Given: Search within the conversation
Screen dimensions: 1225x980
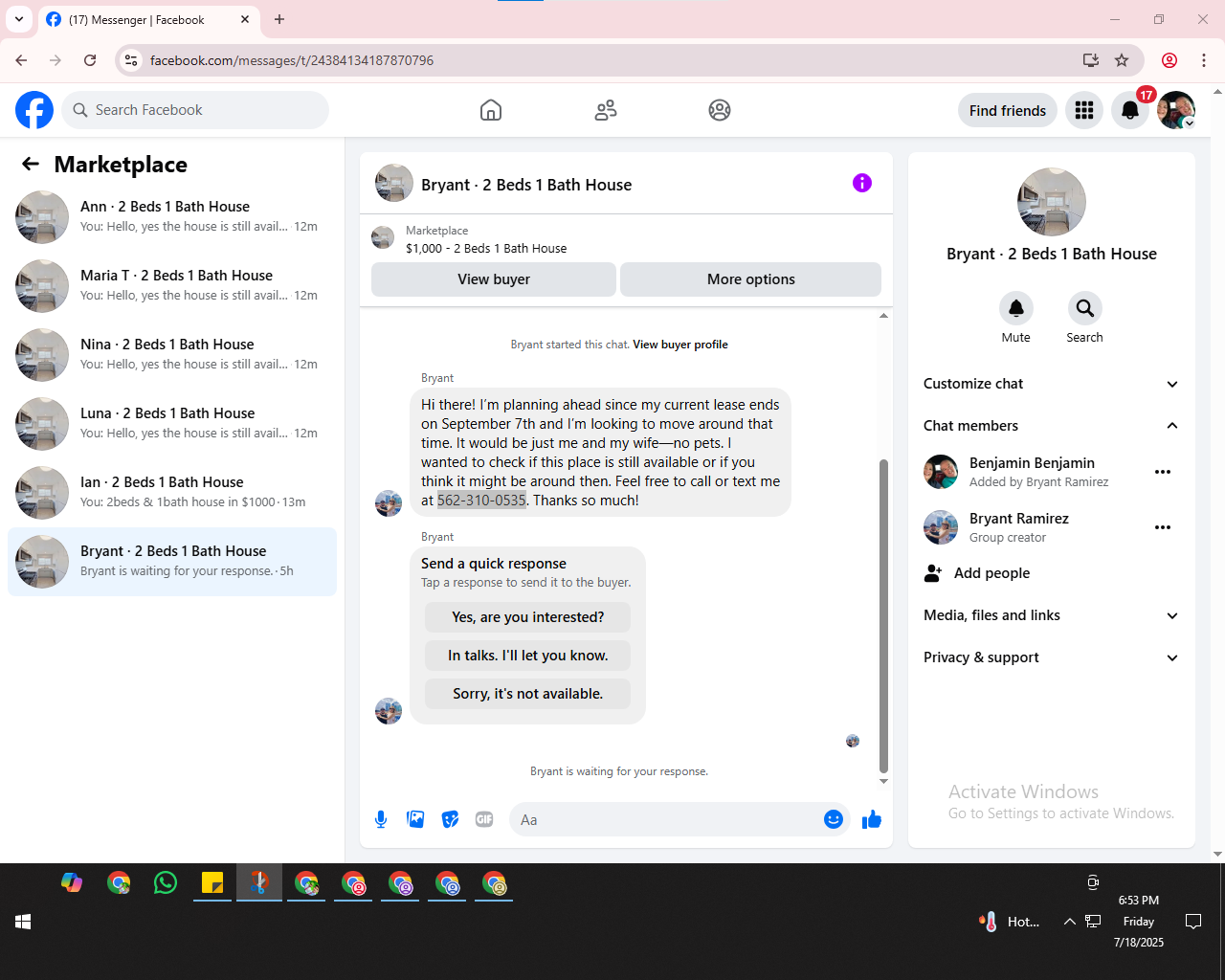Looking at the screenshot, I should pos(1084,308).
